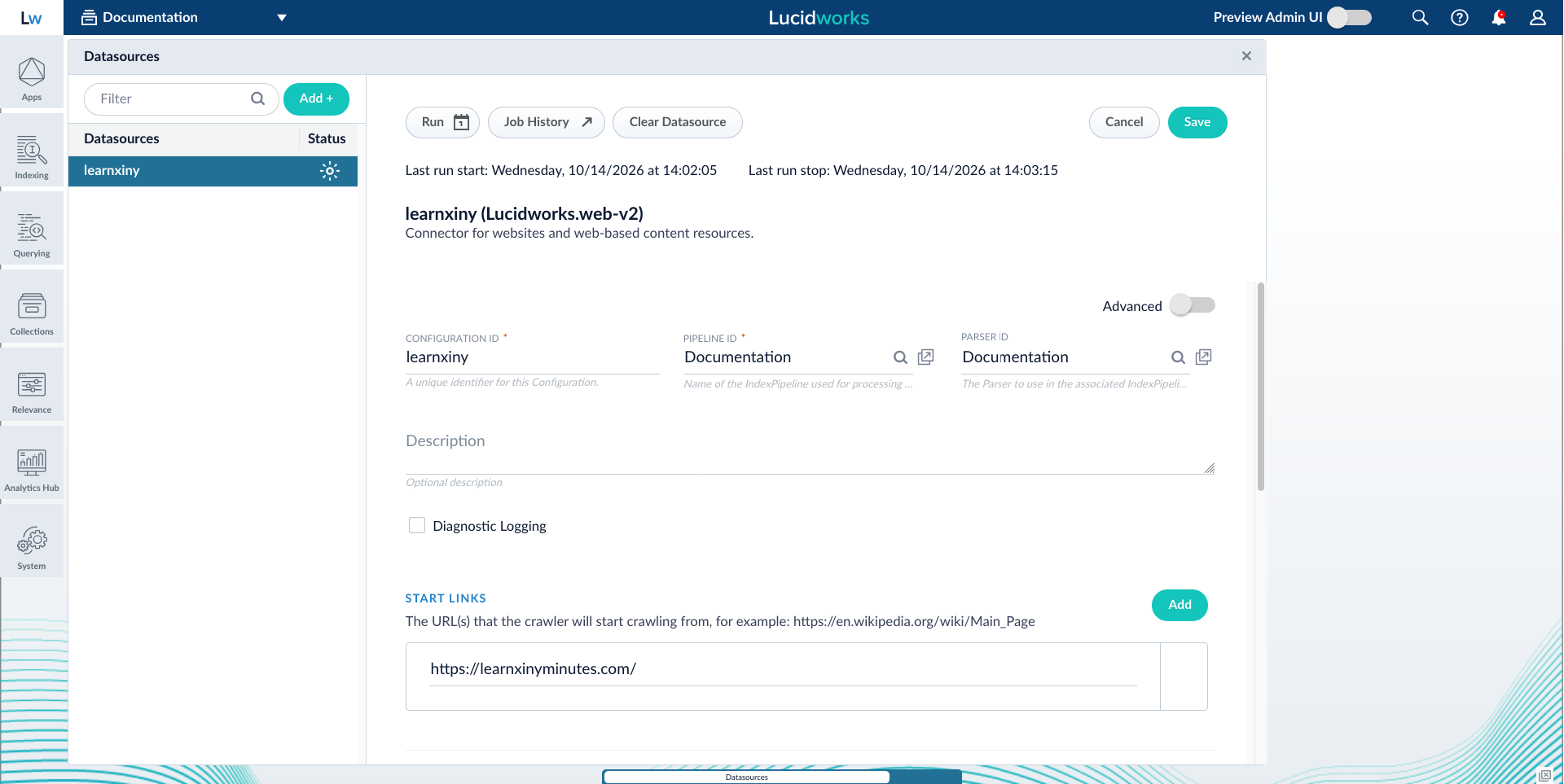Edit the Configuration ID field

coord(533,357)
